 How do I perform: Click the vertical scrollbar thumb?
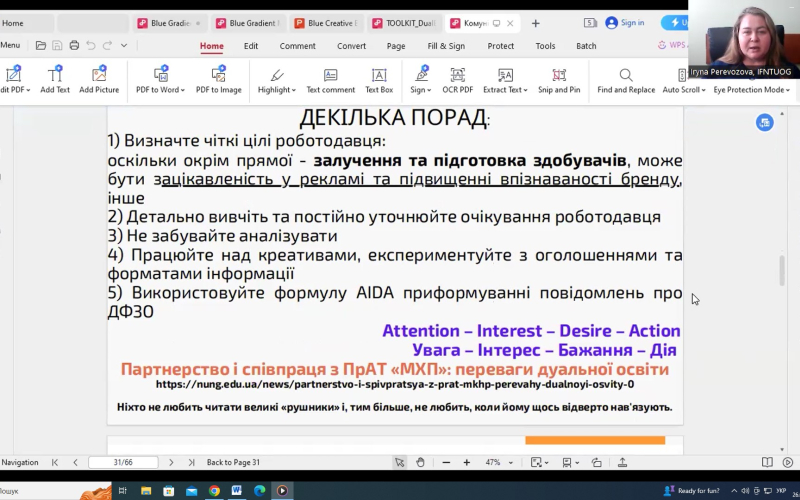(x=782, y=270)
